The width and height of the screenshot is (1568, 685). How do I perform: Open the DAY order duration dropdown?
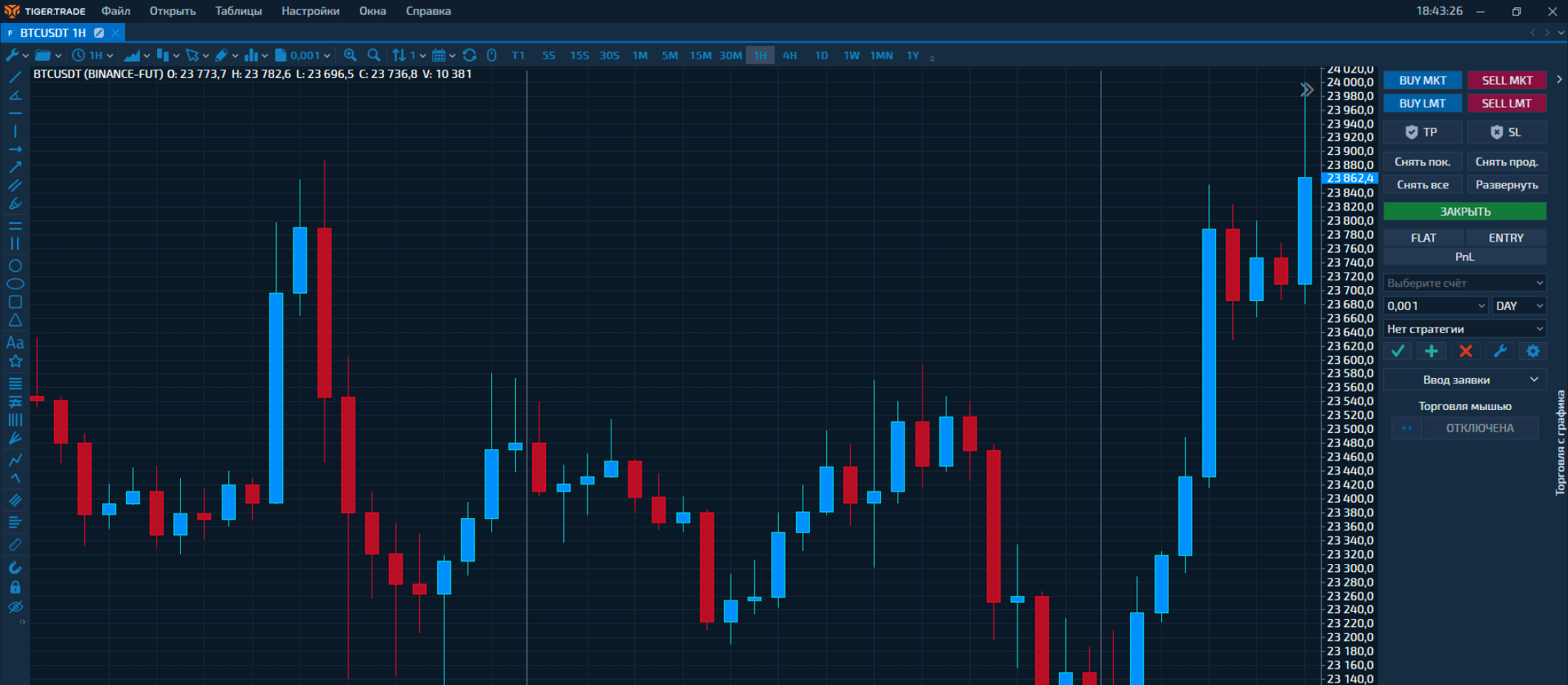pyautogui.click(x=1518, y=306)
